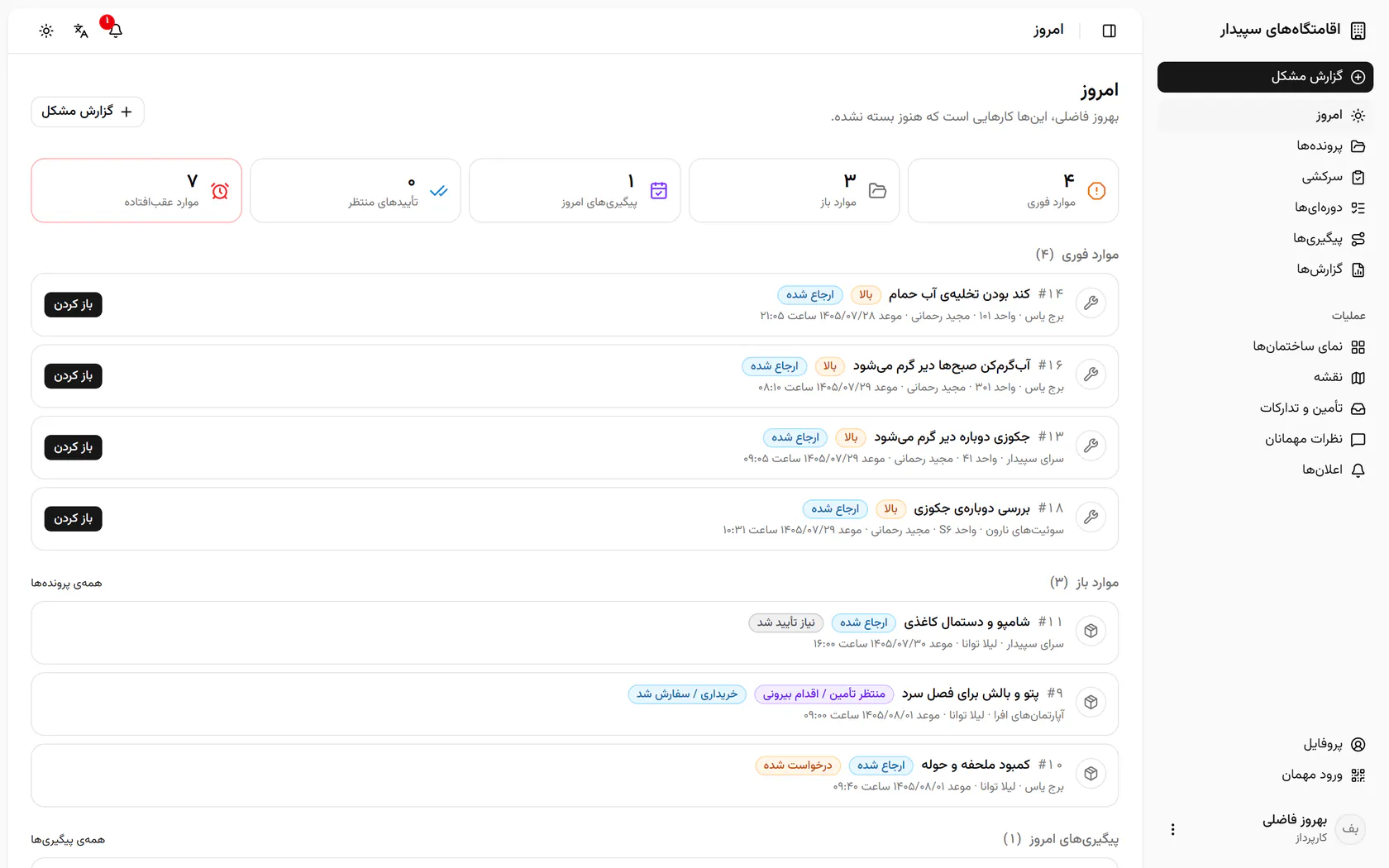
Task: Click the alert icon in موارد فوری card
Action: tap(1096, 191)
